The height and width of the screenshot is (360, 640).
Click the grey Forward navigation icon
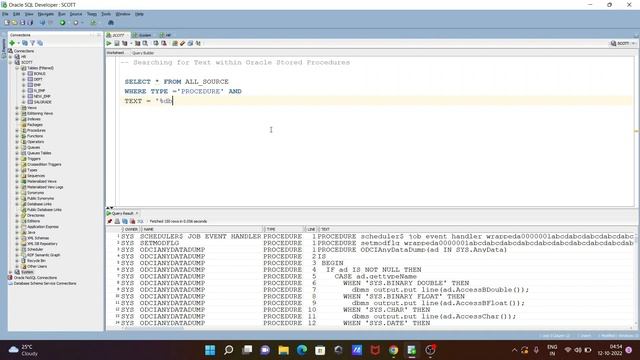click(x=76, y=22)
